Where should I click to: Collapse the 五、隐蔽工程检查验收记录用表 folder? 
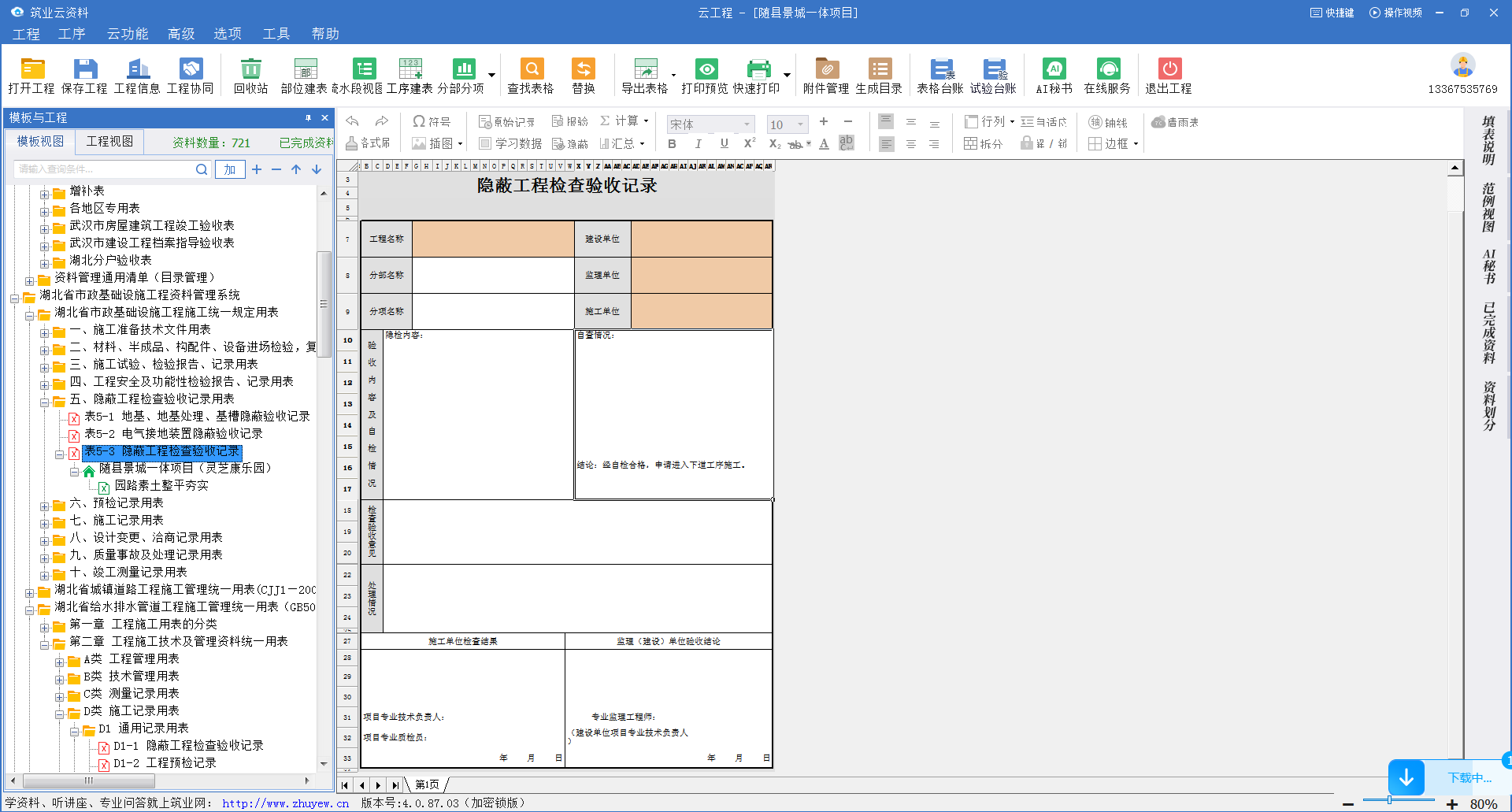point(45,400)
